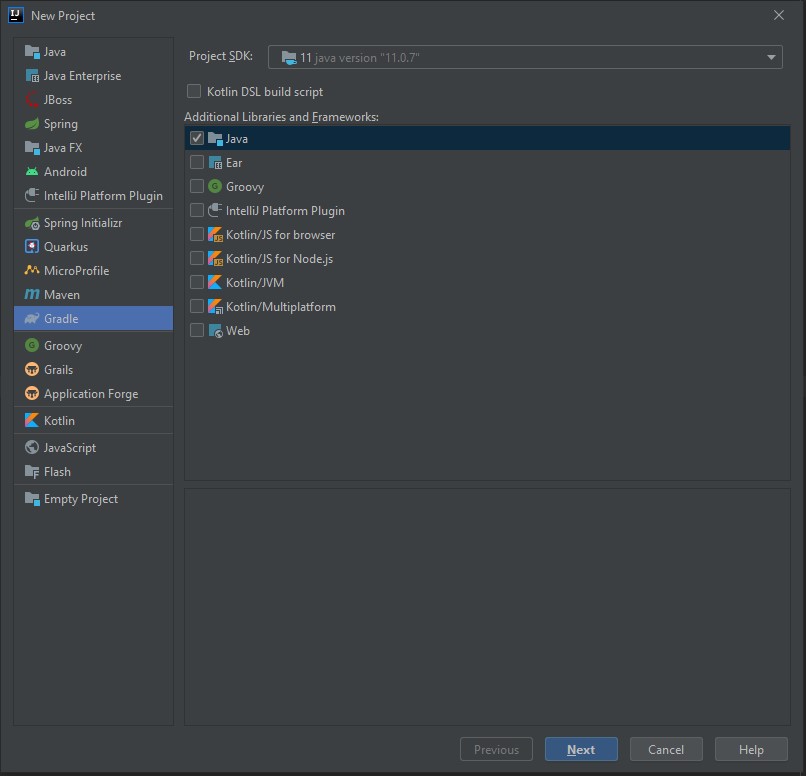Click the Kotlin/JS for Node.js framework icon
806x776 pixels.
215,258
